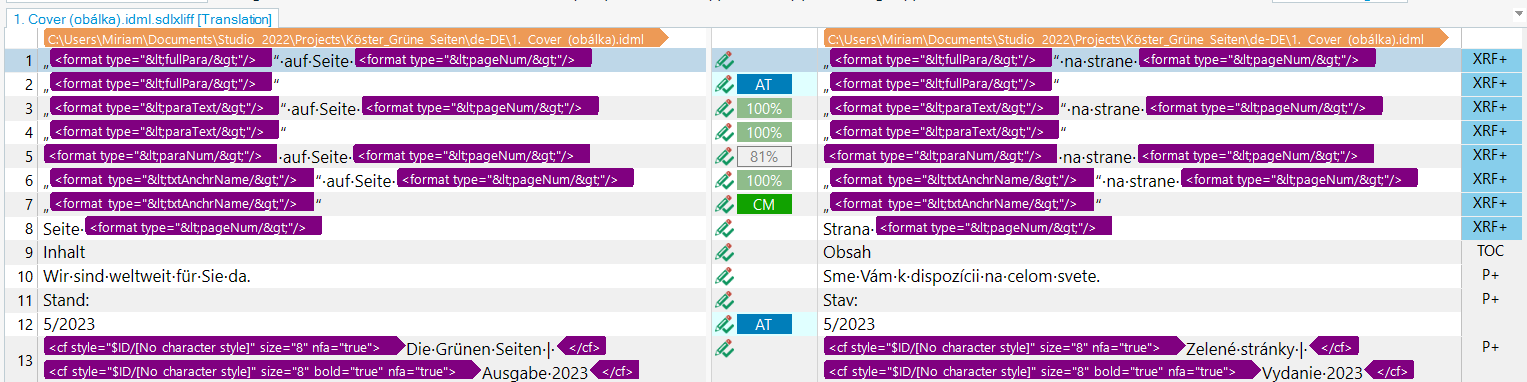Click the XRF+ structure cell of segment 5

[x=1490, y=156]
